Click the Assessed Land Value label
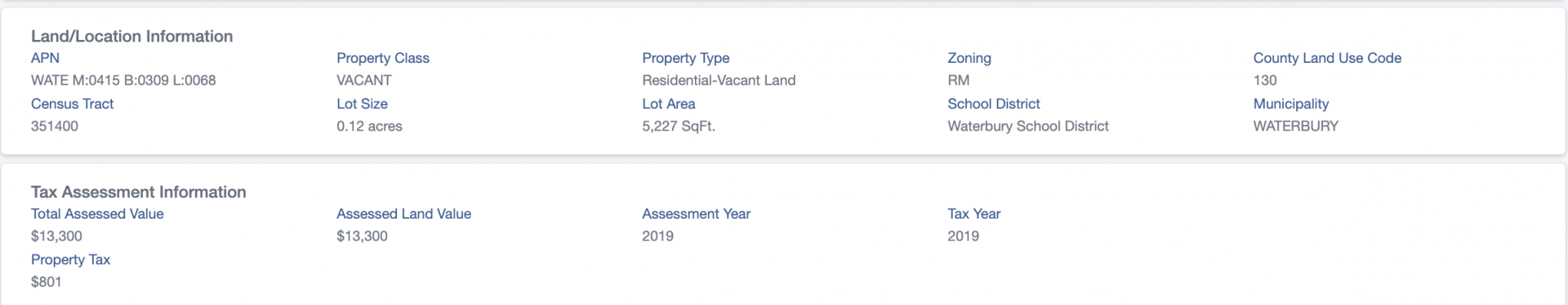 pyautogui.click(x=403, y=214)
